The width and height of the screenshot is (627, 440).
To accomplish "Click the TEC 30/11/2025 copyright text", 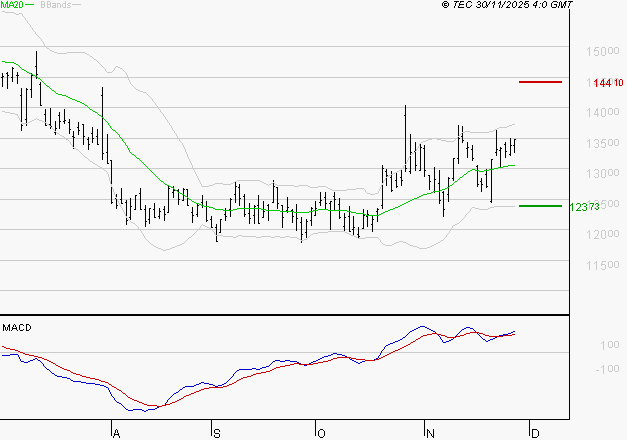I will (507, 4).
